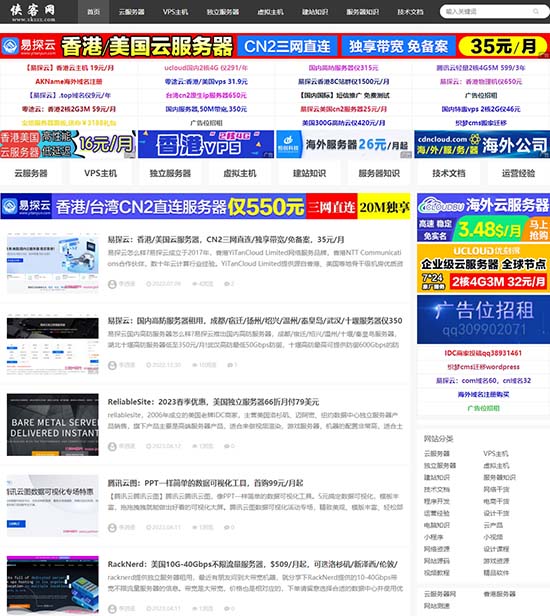
Task: Click author avatar icon under 腾讯云图 article
Action: 112,527
